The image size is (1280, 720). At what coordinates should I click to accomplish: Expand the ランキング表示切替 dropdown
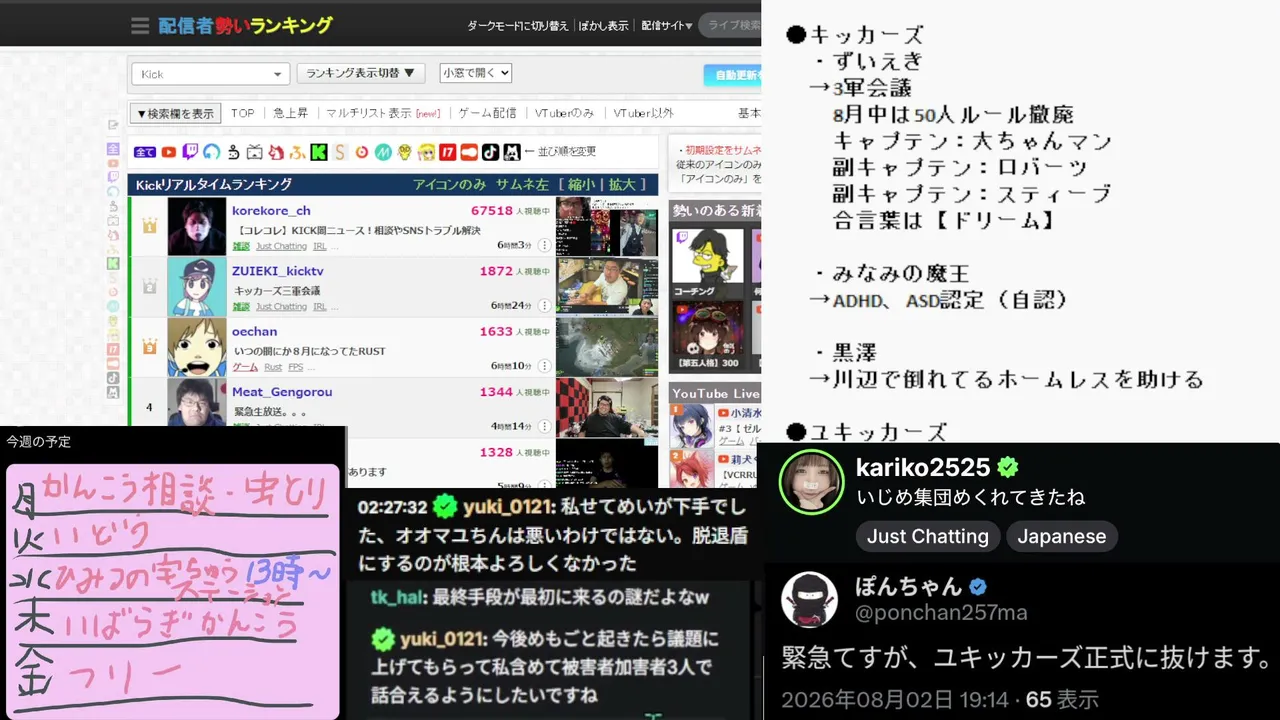(x=361, y=73)
